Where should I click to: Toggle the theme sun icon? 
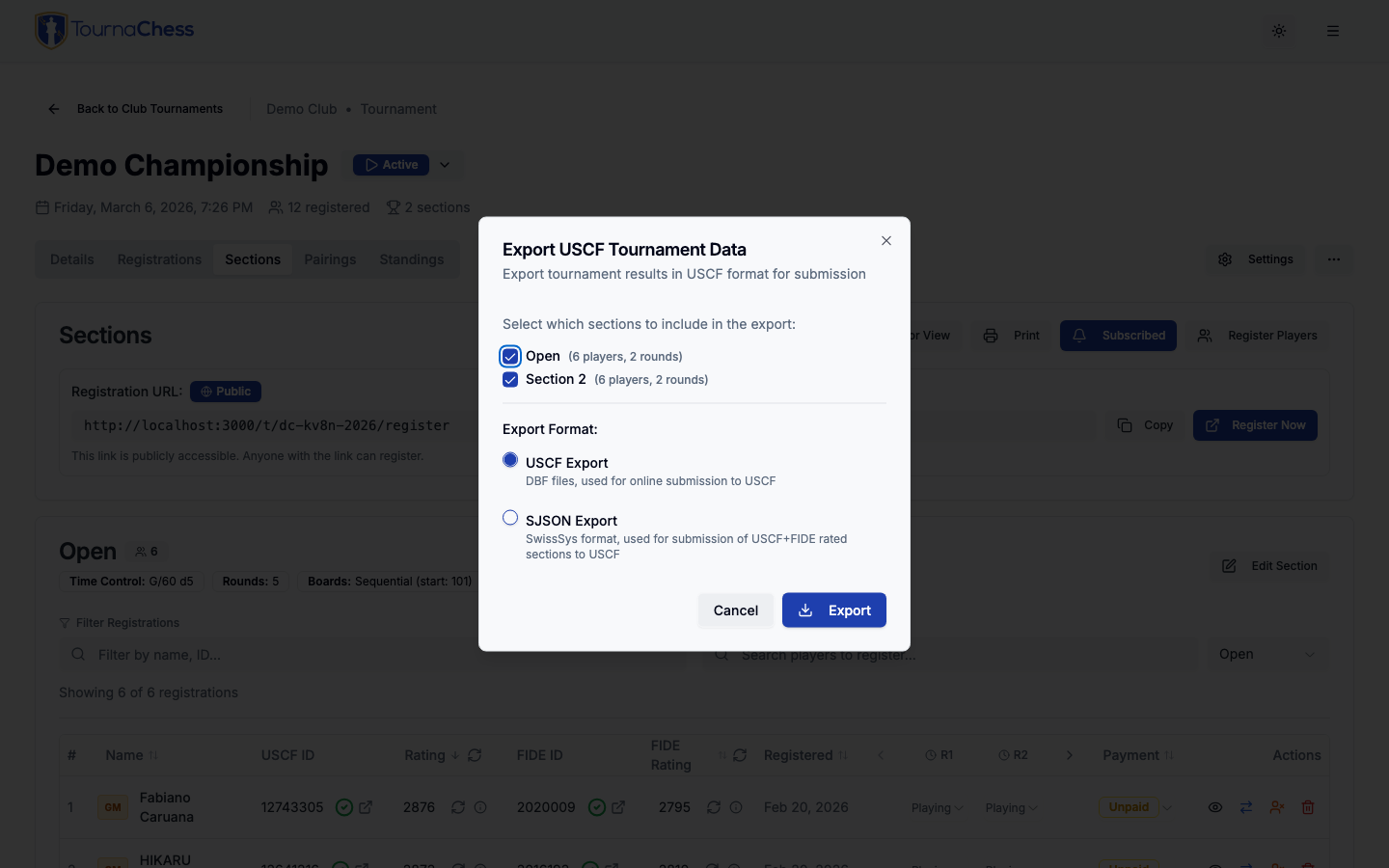[1279, 31]
